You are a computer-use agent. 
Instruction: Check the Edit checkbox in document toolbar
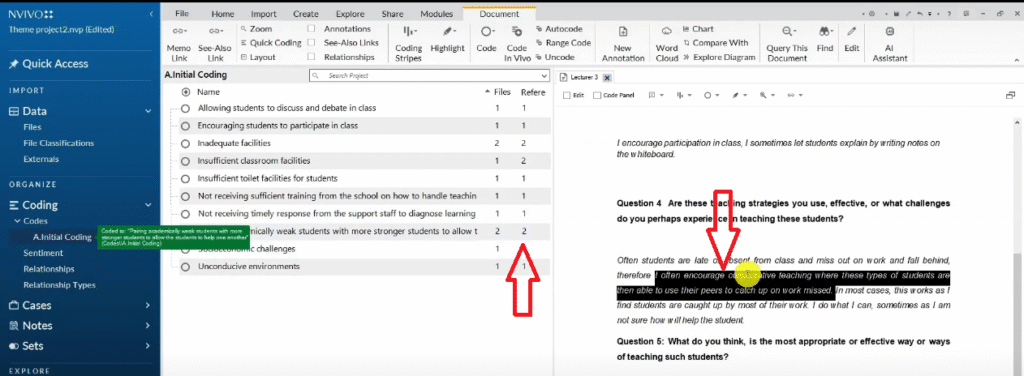[x=567, y=95]
